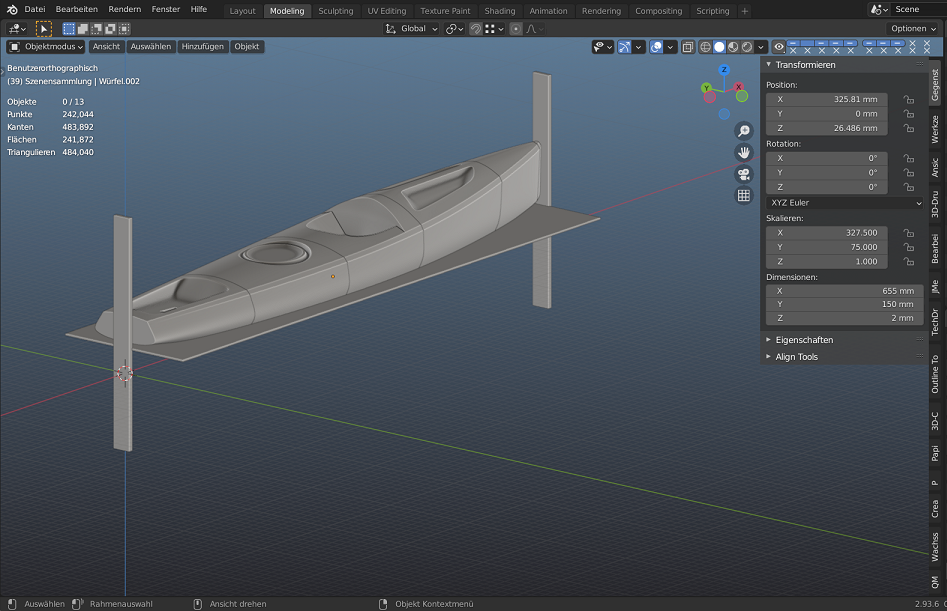Click the Blender logo icon
The width and height of the screenshot is (947, 611).
(x=11, y=9)
